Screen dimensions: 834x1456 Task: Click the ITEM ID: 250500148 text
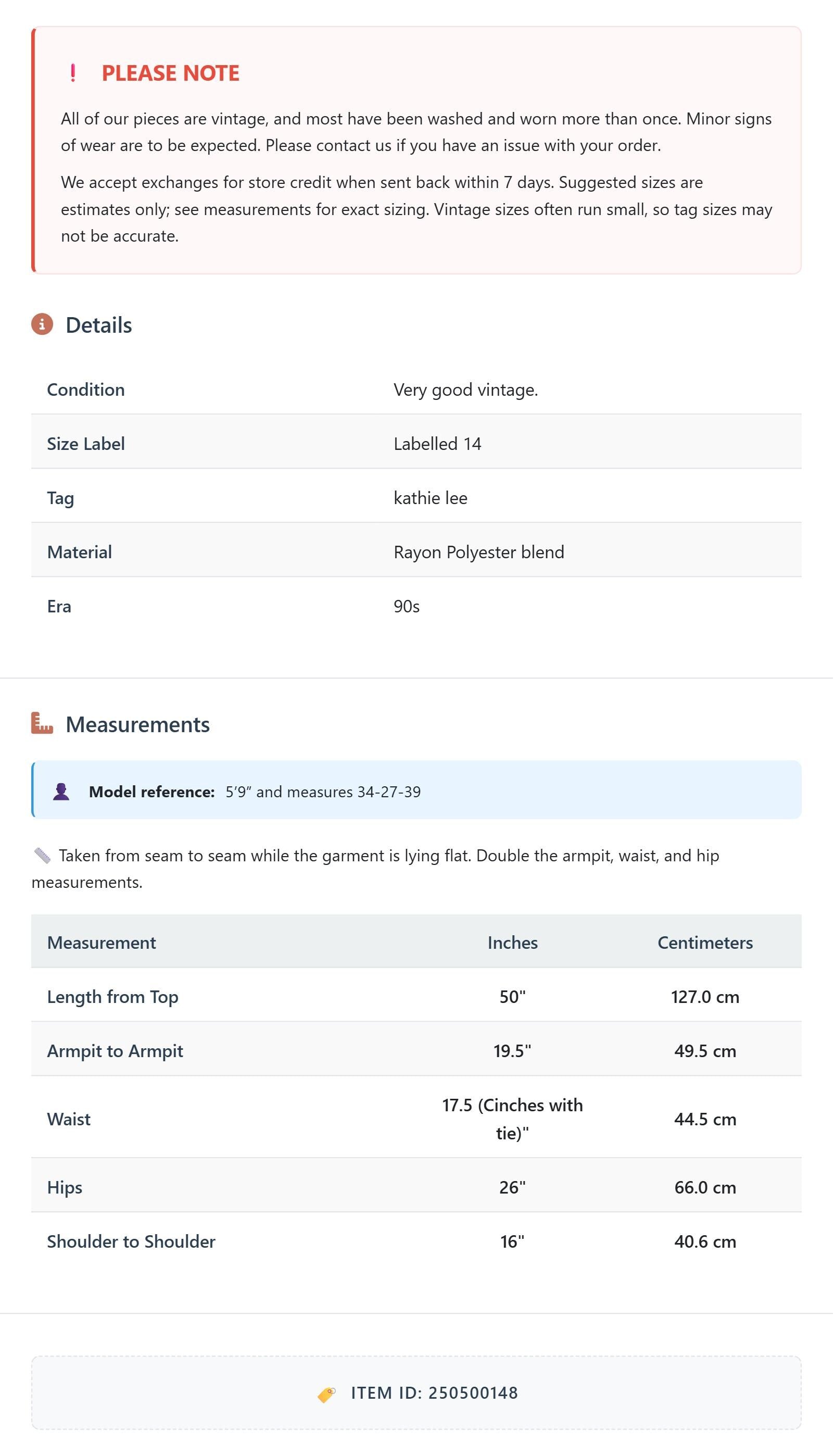pos(435,1393)
